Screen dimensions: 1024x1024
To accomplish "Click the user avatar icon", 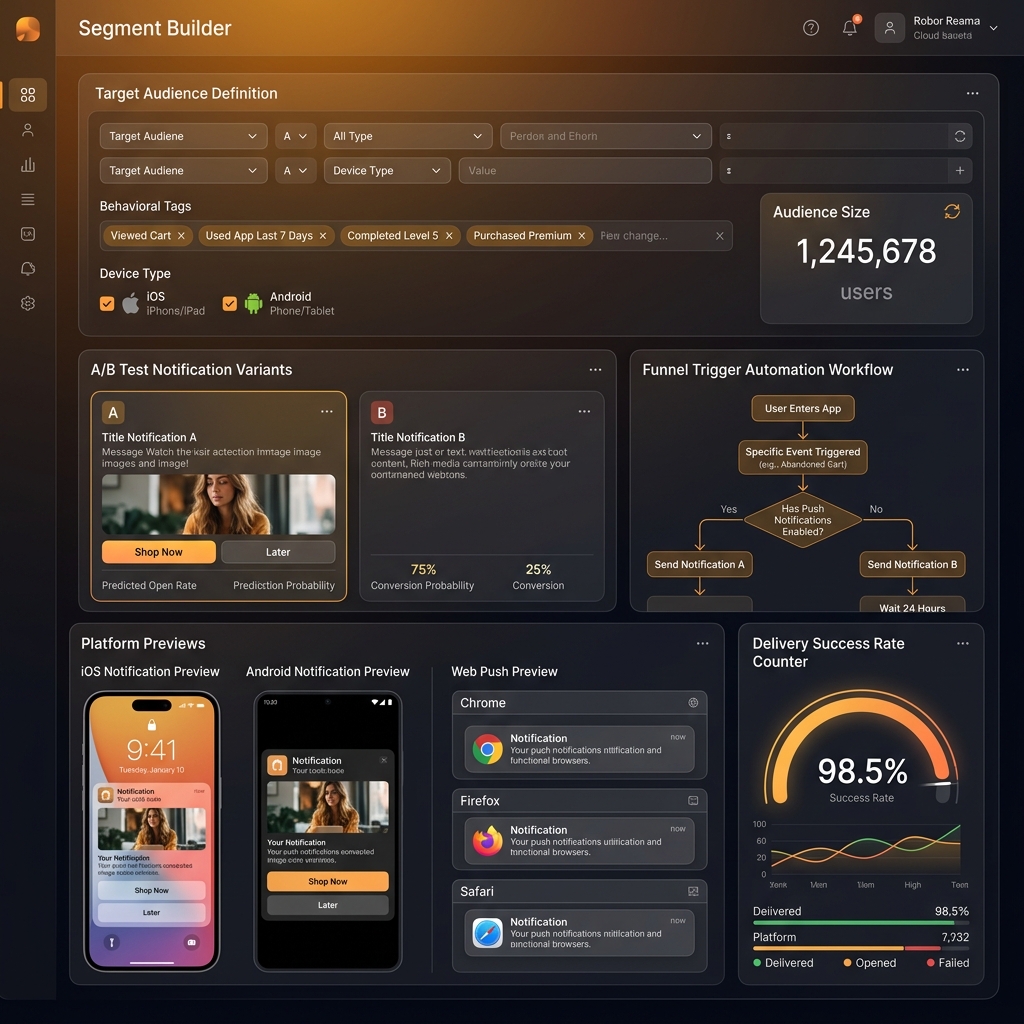I will (x=889, y=28).
